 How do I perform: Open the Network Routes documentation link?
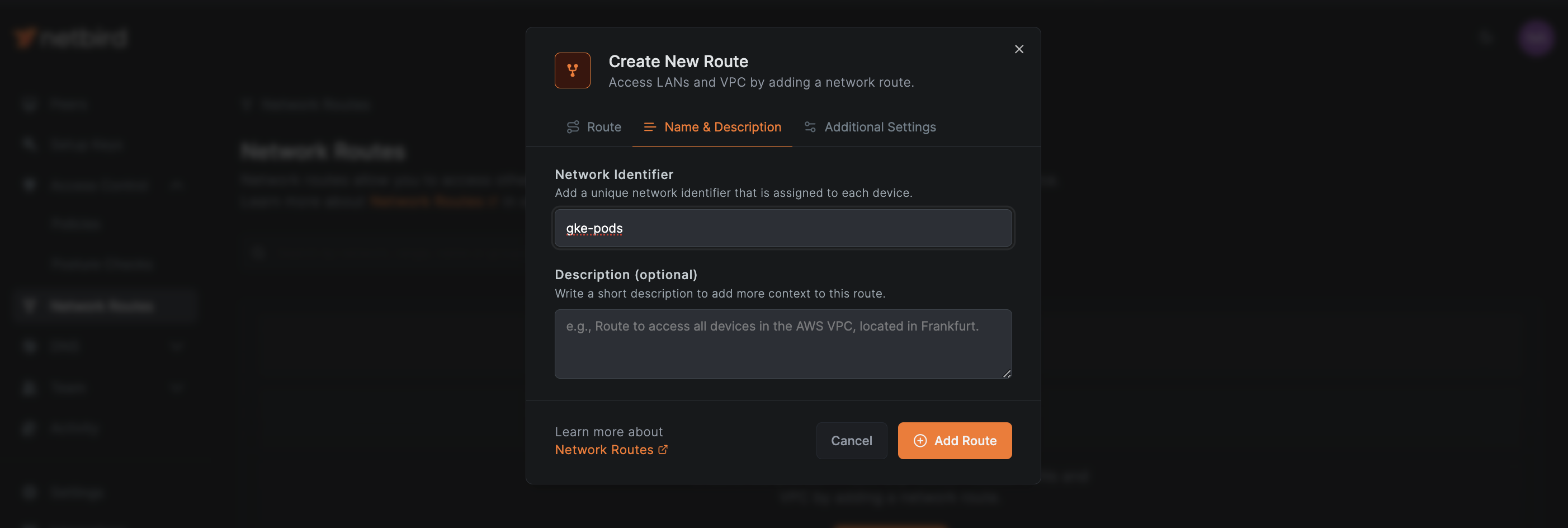(x=605, y=450)
